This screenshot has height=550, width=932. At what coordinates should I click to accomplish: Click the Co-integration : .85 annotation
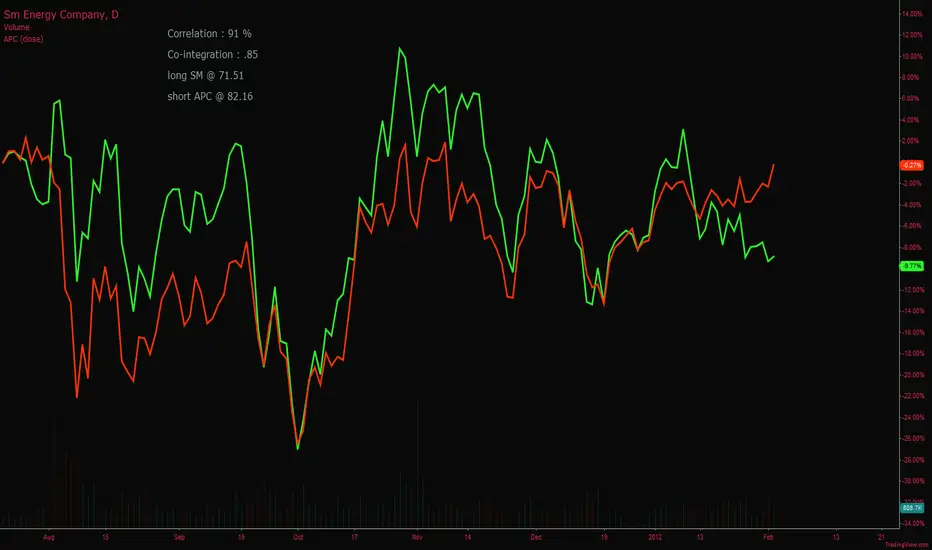point(212,55)
